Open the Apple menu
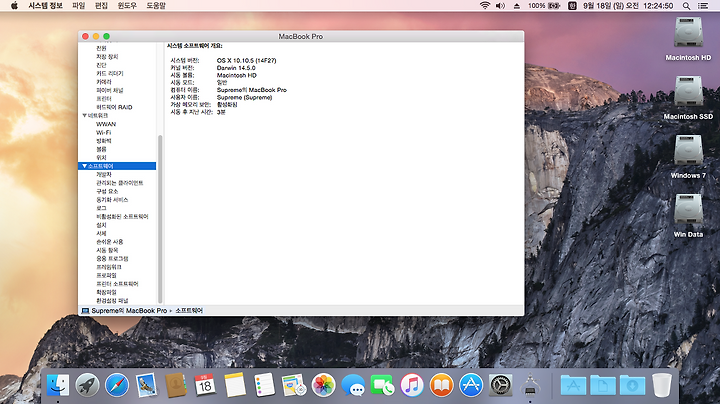Image resolution: width=720 pixels, height=404 pixels. (x=14, y=6)
